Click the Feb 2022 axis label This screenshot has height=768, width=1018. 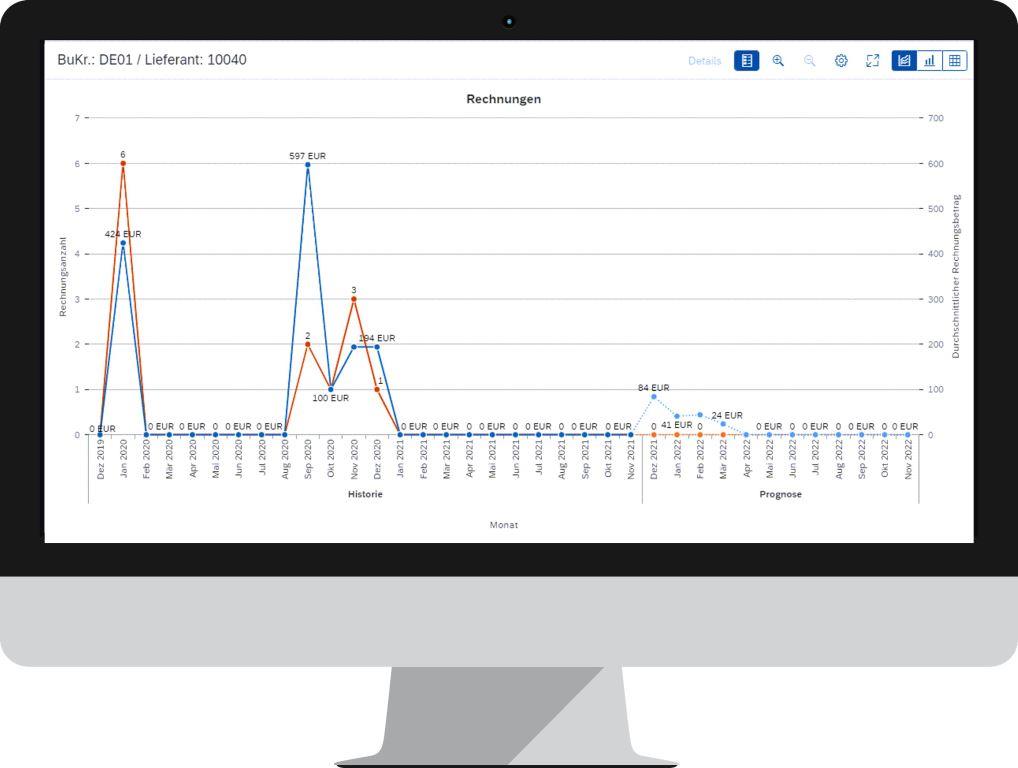(x=700, y=459)
